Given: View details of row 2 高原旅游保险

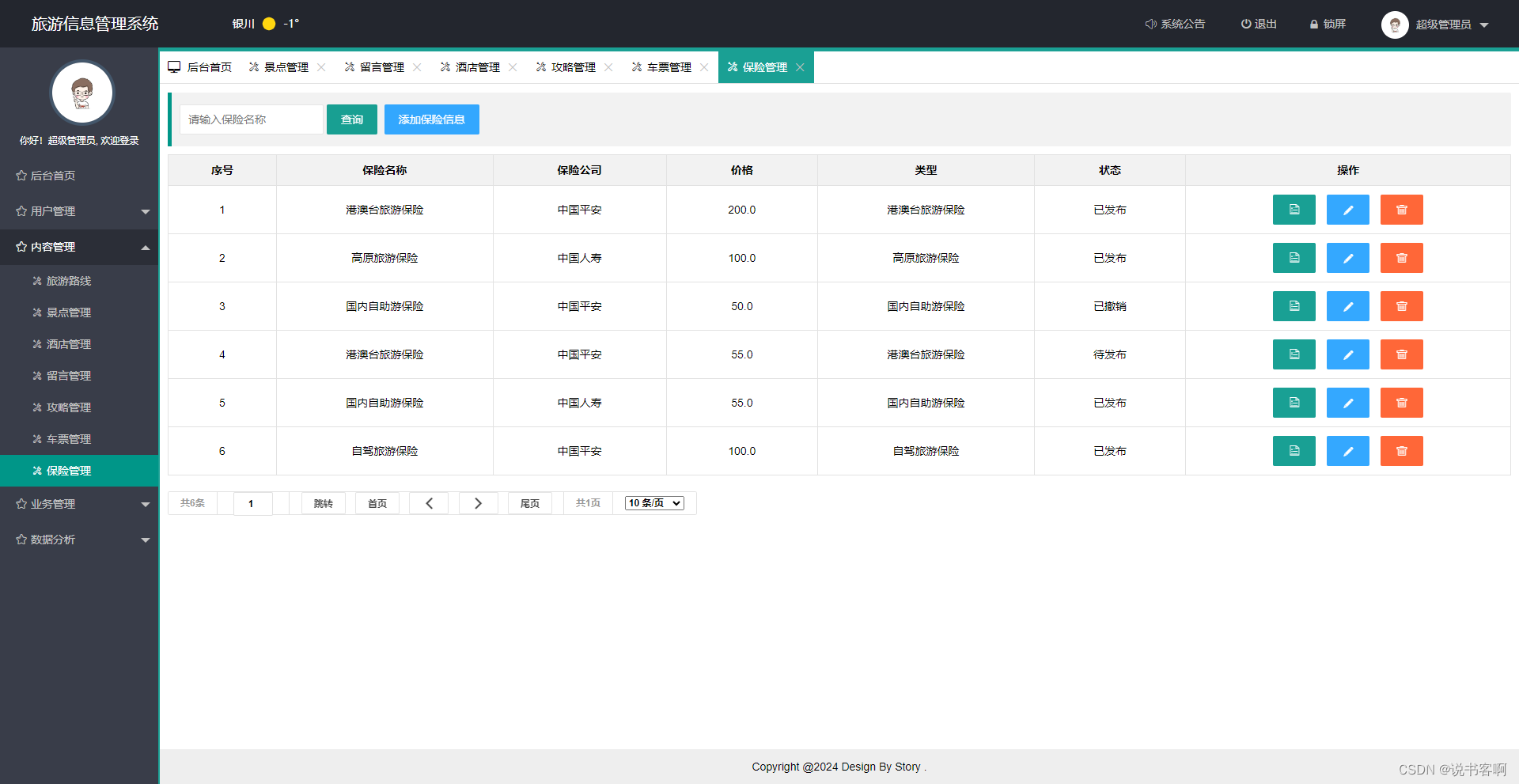Looking at the screenshot, I should tap(1294, 258).
